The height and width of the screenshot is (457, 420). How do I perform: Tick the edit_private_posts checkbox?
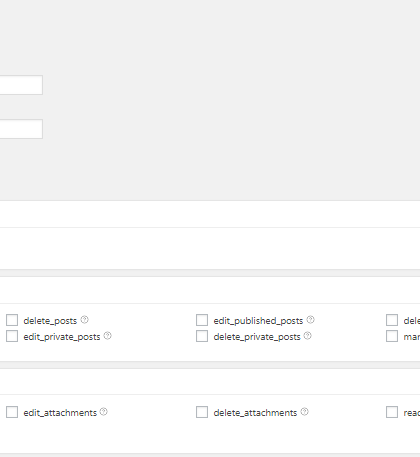pos(12,336)
